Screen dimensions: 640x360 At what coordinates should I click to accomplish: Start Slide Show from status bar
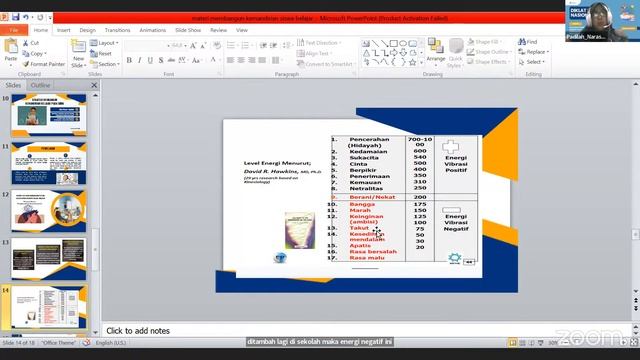click(541, 343)
